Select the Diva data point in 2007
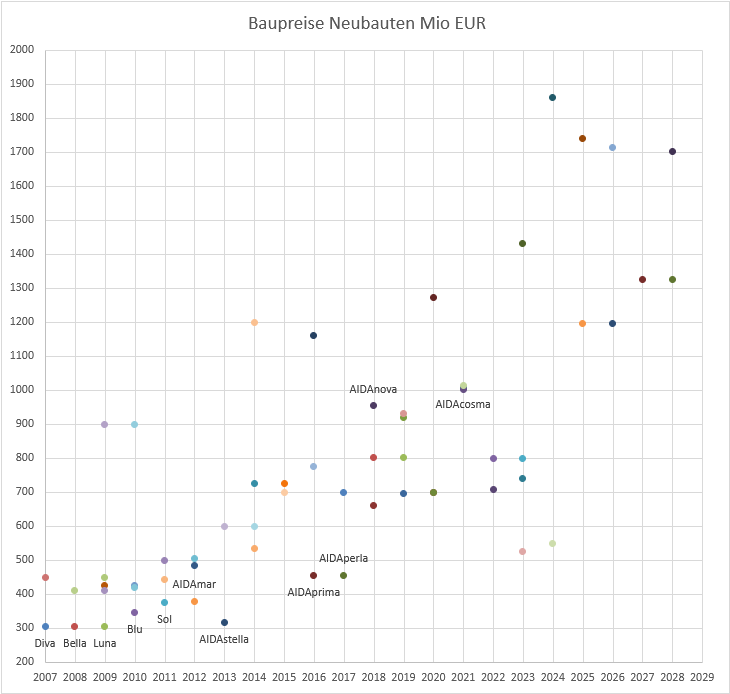The image size is (730, 694). click(x=45, y=626)
